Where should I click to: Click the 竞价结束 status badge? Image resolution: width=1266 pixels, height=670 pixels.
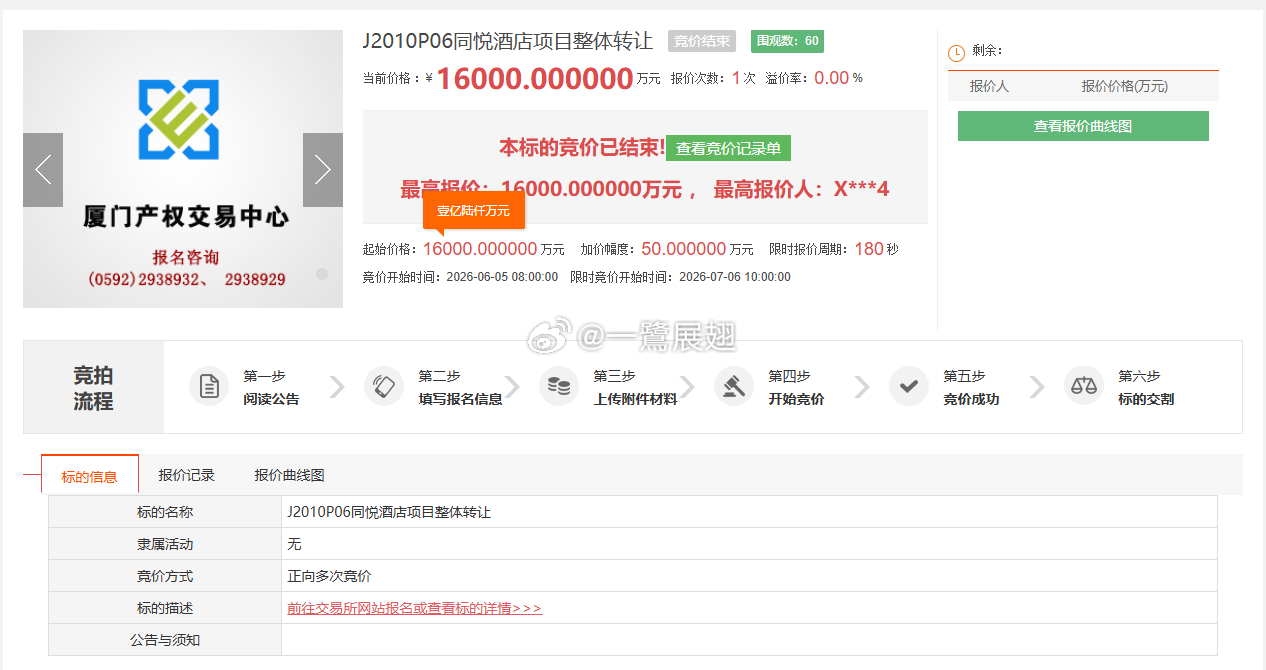click(702, 41)
